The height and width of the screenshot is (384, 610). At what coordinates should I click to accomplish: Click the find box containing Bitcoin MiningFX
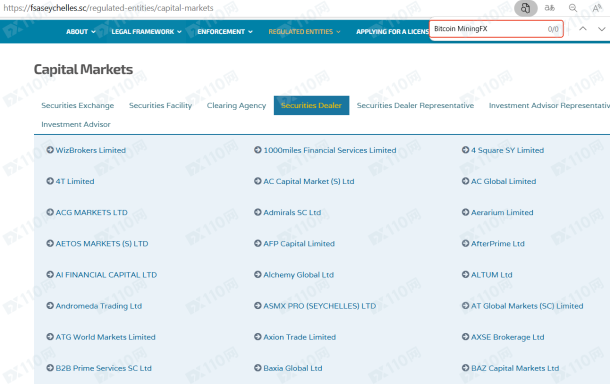click(x=496, y=29)
